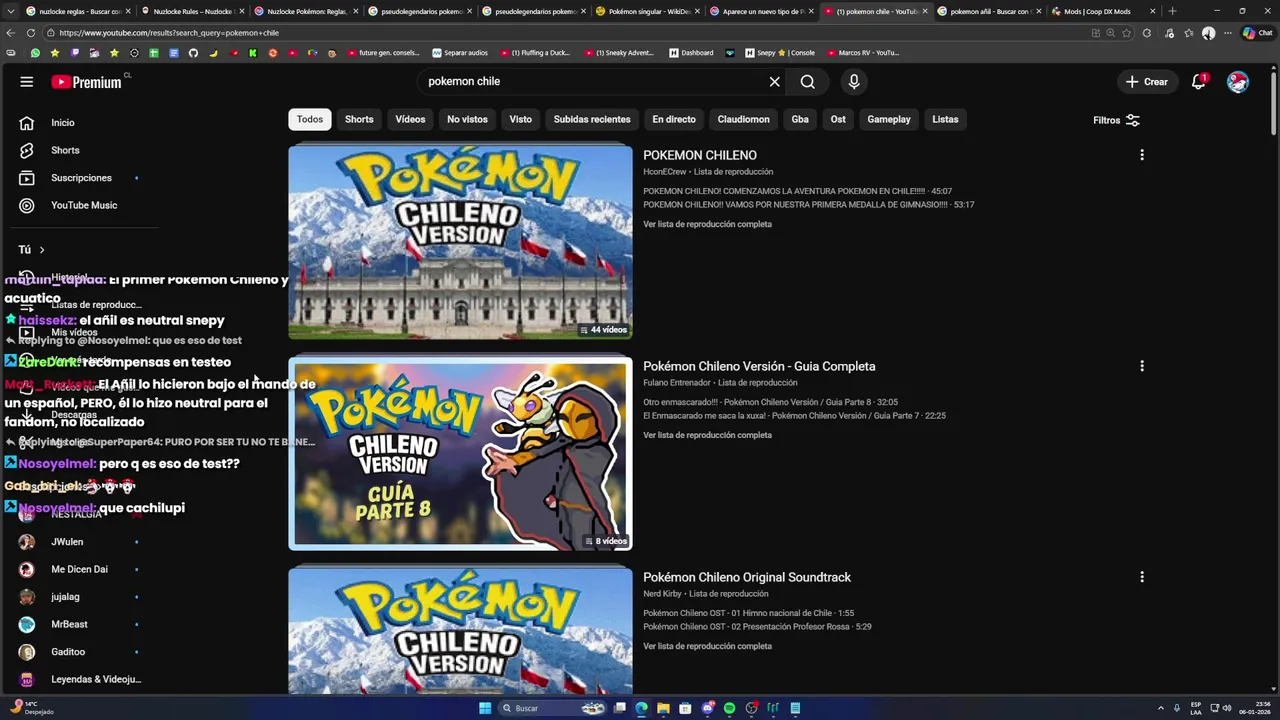This screenshot has height=720, width=1280.
Task: Open File Explorer from the taskbar
Action: click(663, 708)
